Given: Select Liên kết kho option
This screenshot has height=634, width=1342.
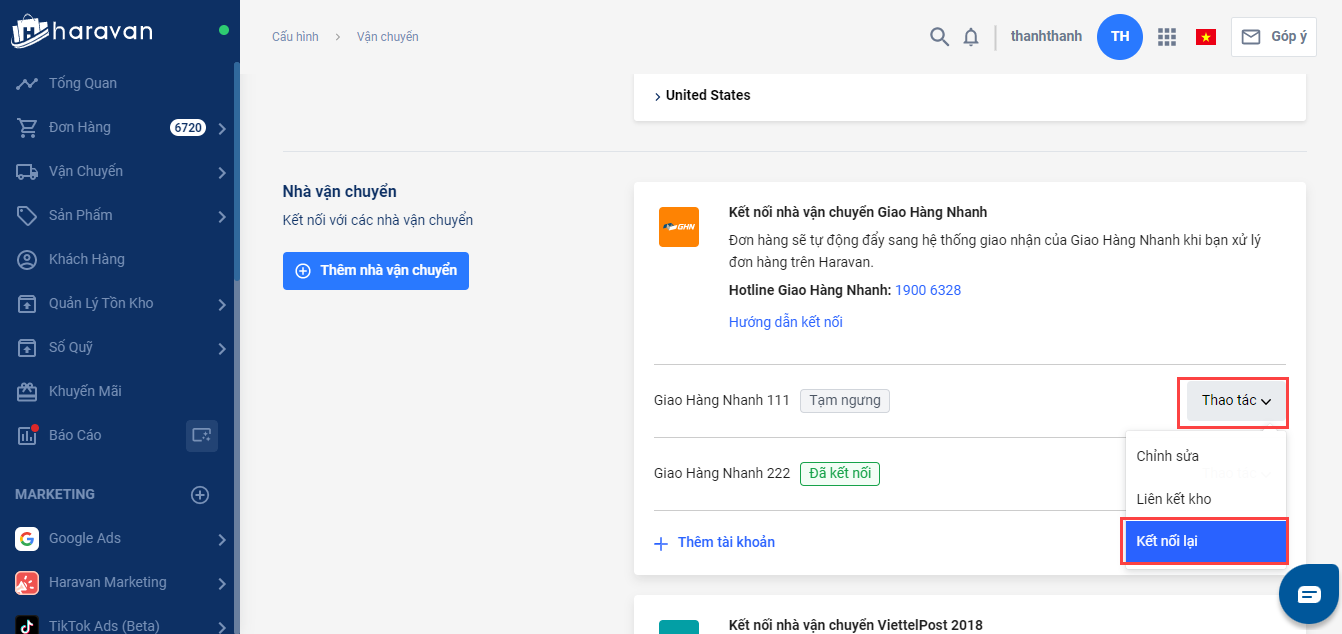Looking at the screenshot, I should [x=1174, y=499].
